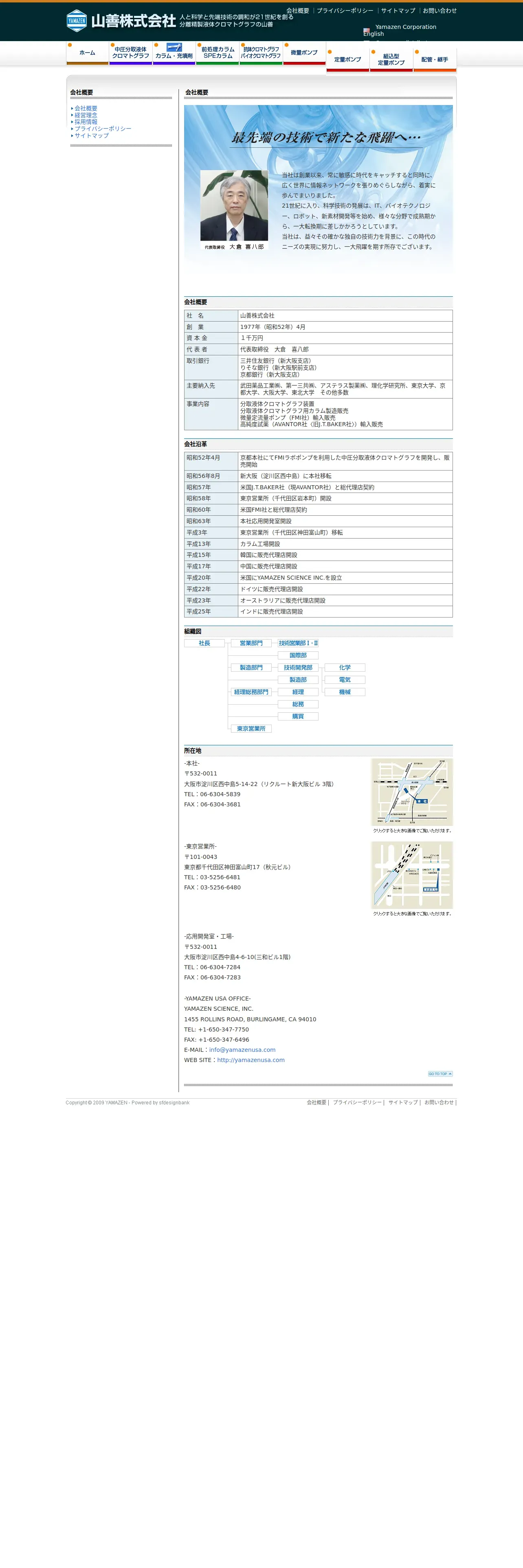Click the カラム工場開設 history entry
This screenshot has width=523, height=1568.
click(x=345, y=544)
